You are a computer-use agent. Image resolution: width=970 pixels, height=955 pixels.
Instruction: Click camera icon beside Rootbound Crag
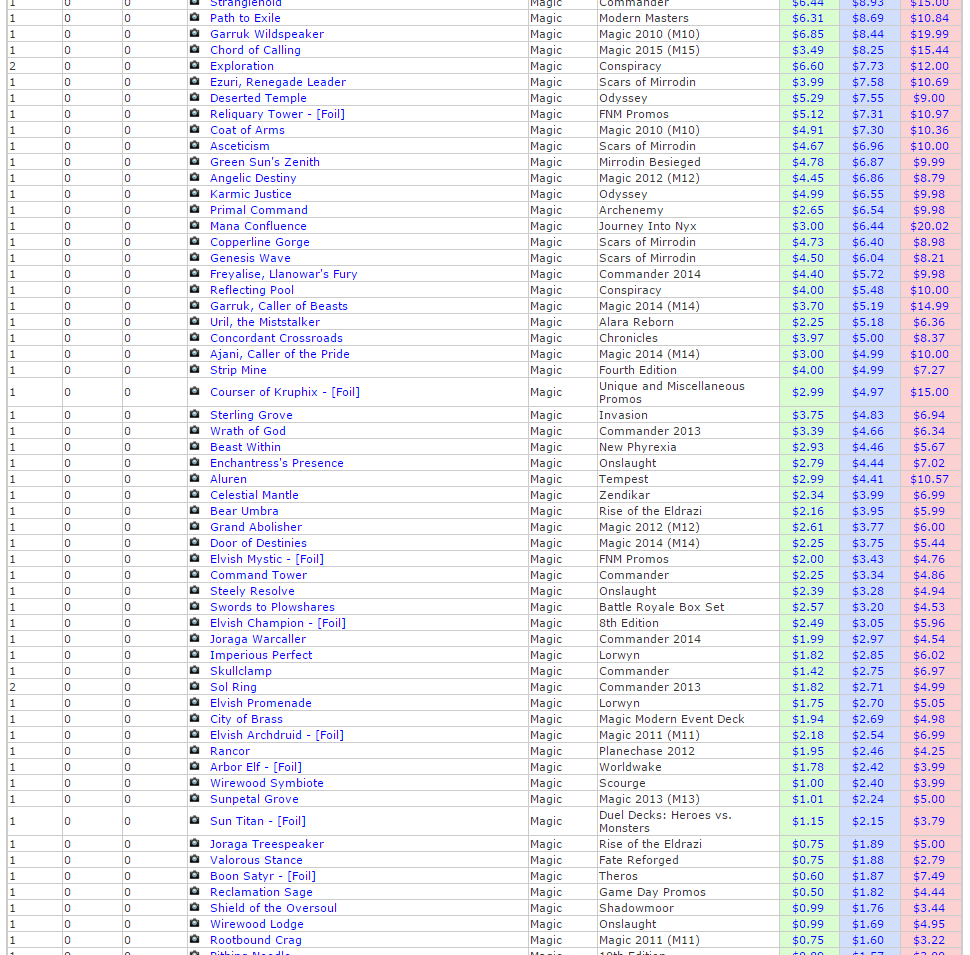pos(194,940)
